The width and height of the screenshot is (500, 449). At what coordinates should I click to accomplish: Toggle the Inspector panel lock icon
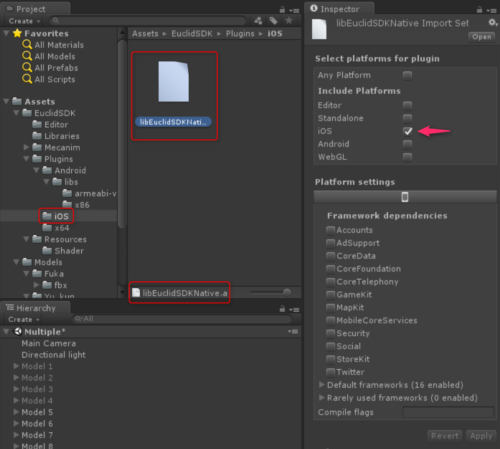(x=479, y=10)
